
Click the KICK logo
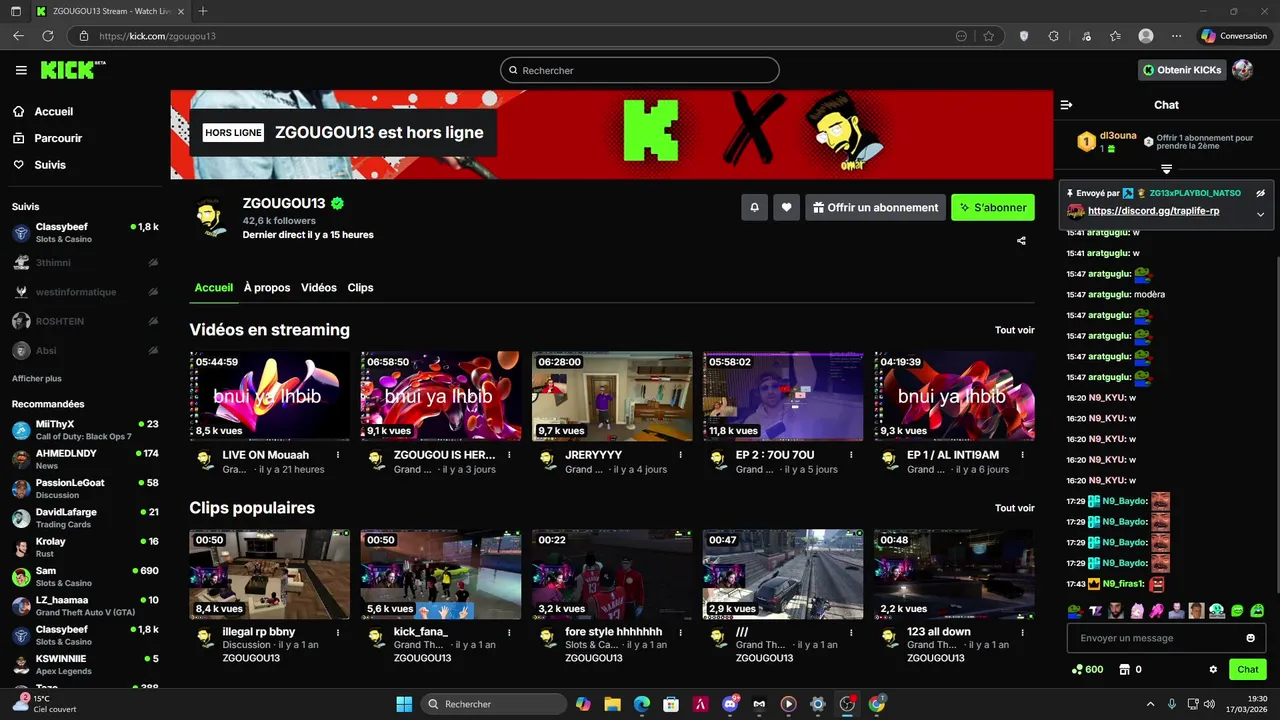pos(72,70)
